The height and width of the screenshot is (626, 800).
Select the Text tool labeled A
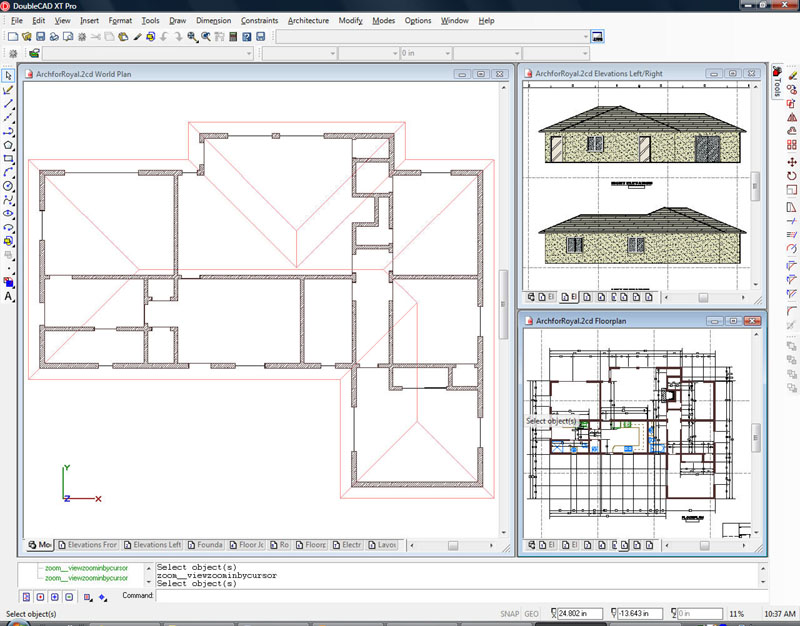pyautogui.click(x=8, y=296)
